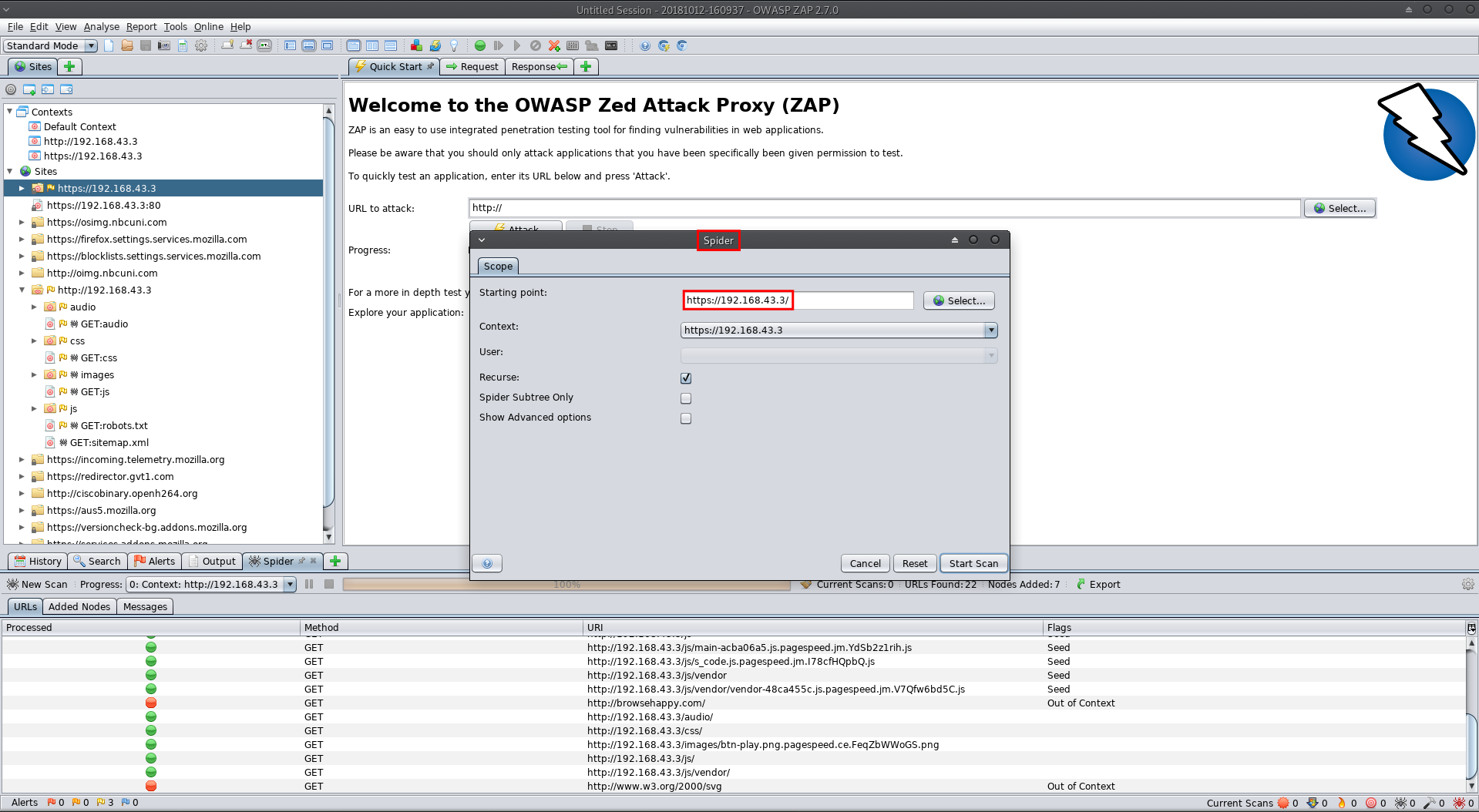Check Show Advanced options

click(x=686, y=418)
